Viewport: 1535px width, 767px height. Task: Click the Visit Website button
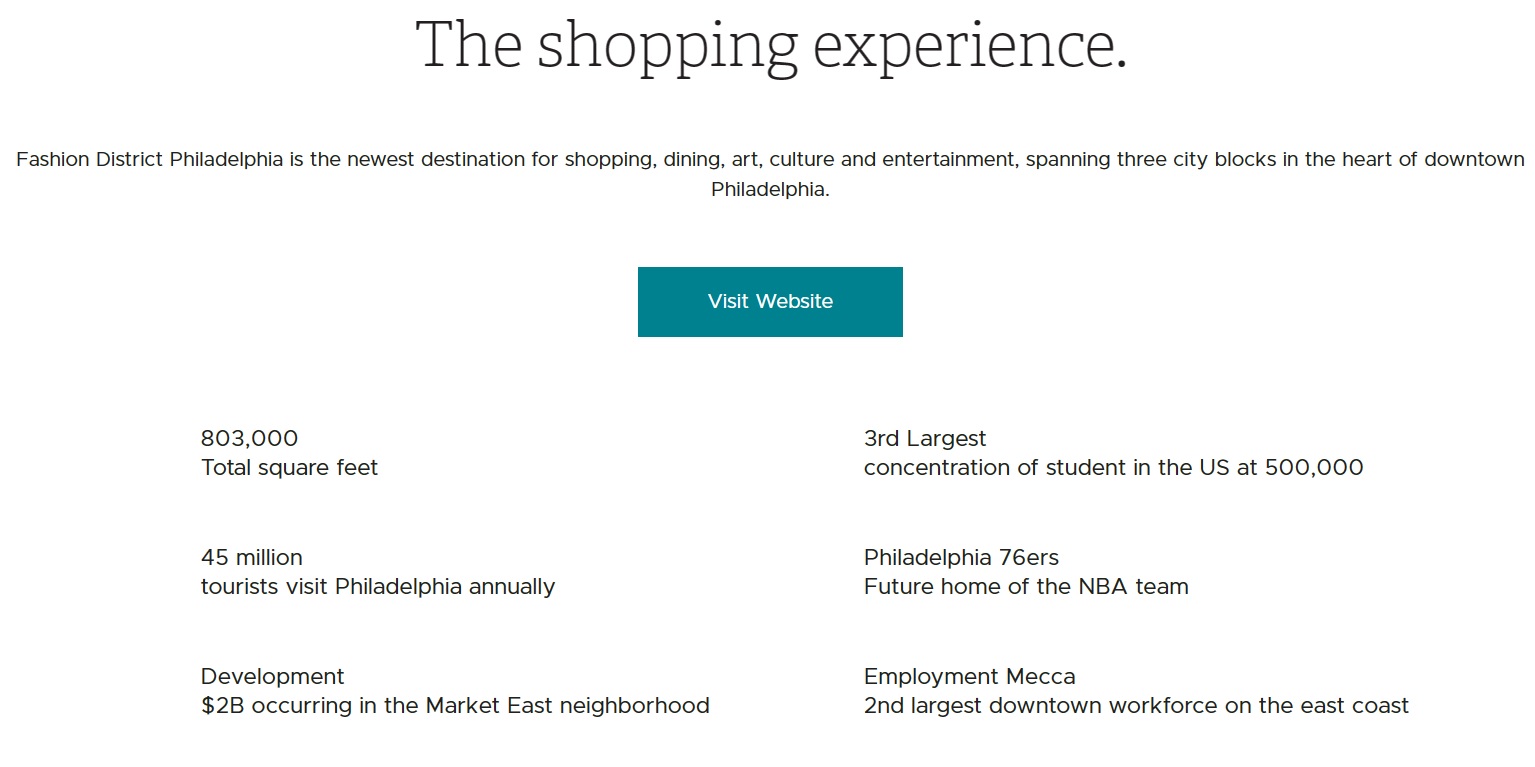click(x=770, y=302)
